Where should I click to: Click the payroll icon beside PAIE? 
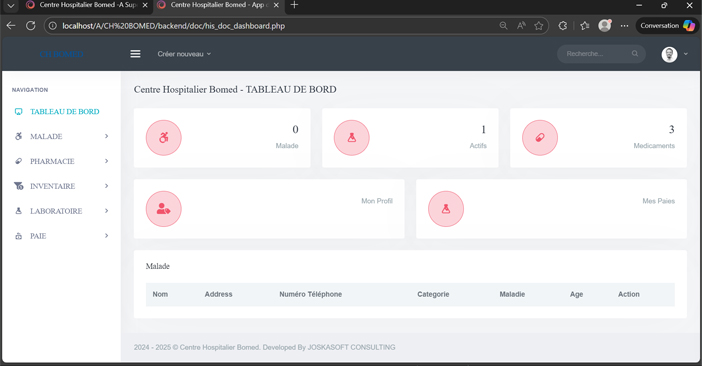18,236
